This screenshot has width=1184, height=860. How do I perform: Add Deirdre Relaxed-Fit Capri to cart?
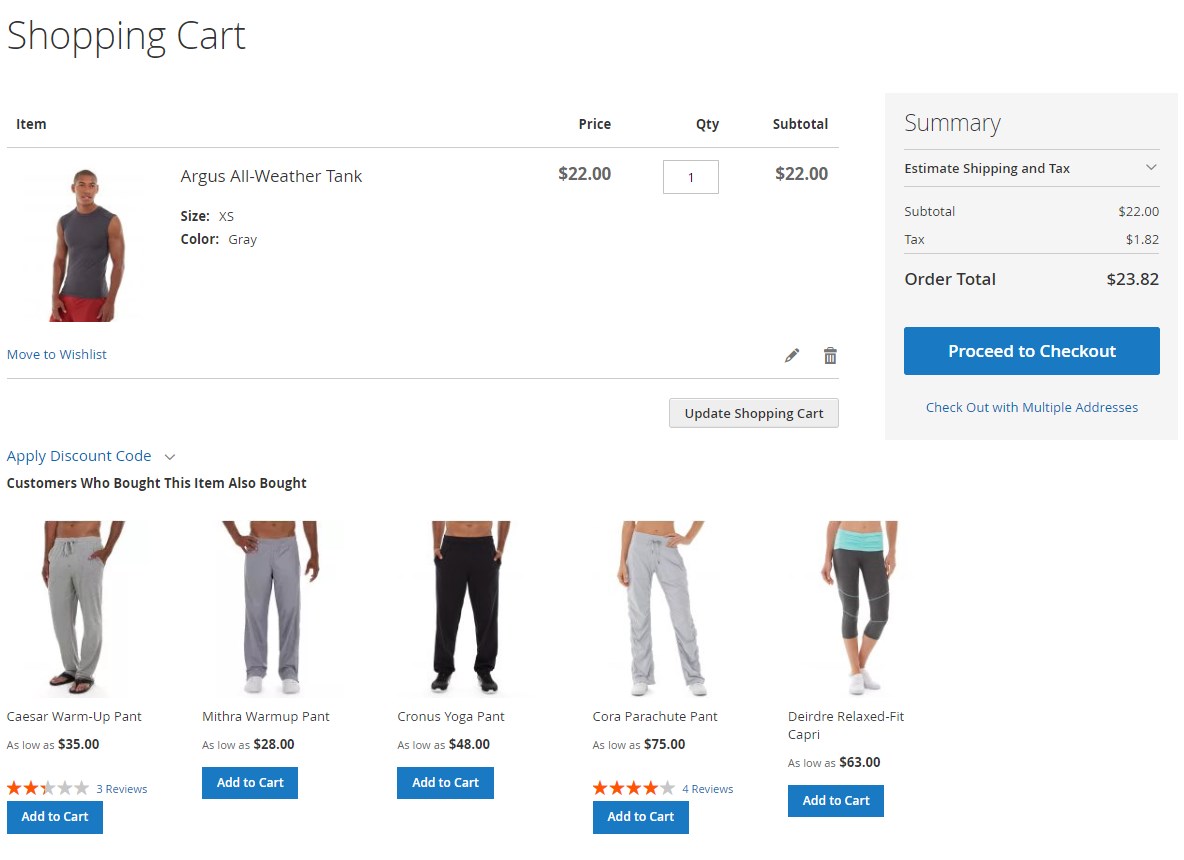point(836,801)
